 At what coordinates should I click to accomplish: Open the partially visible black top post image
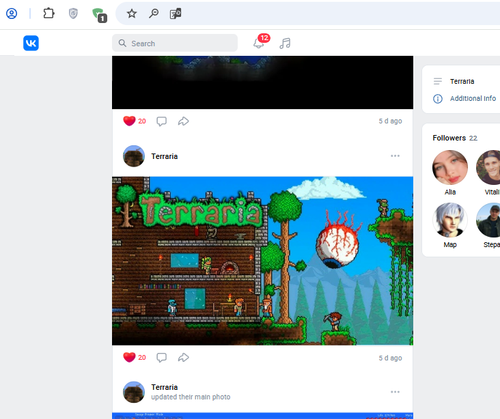click(262, 82)
